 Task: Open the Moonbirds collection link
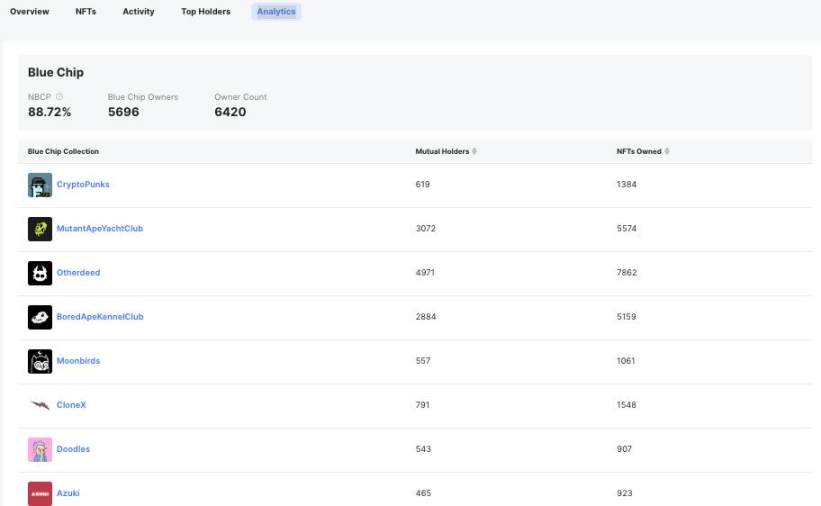pyautogui.click(x=78, y=360)
